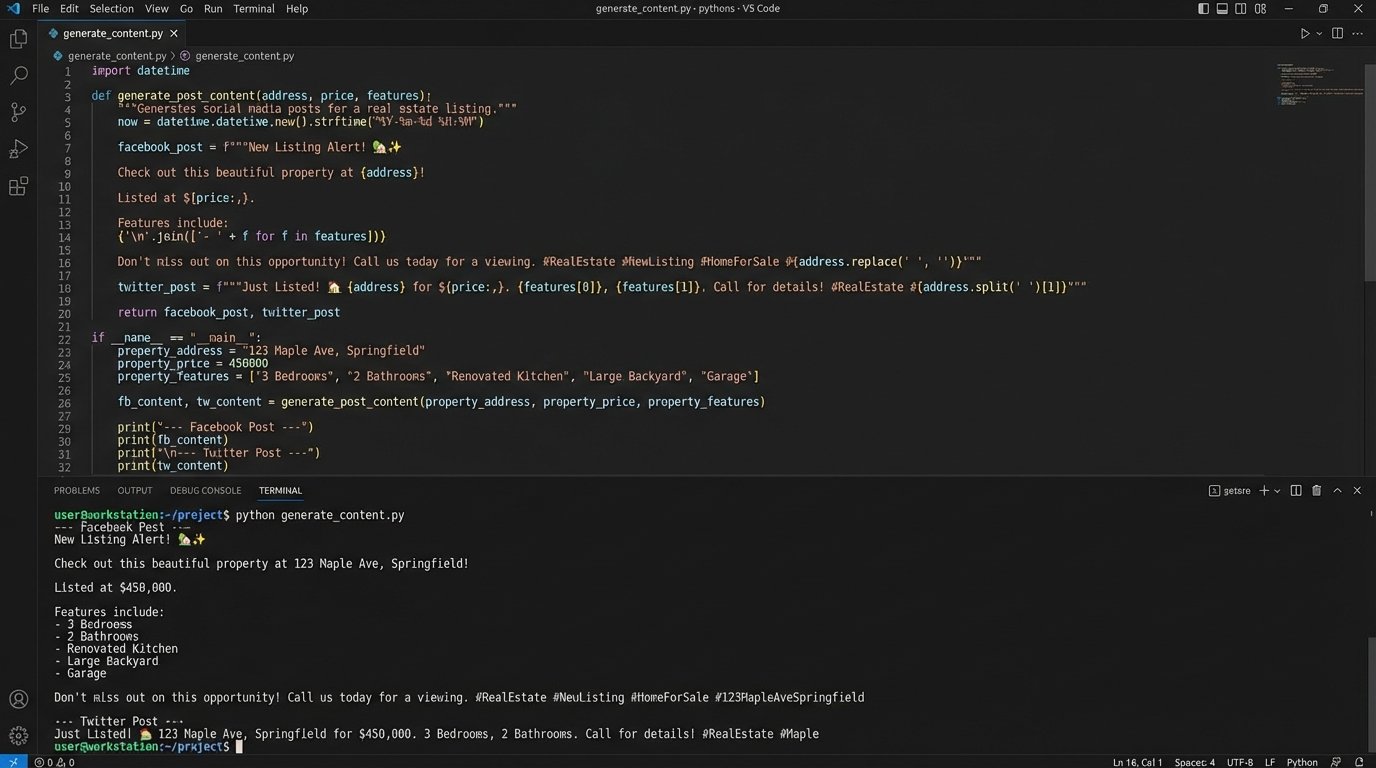
Task: Open the Manage gear icon
Action: (x=18, y=736)
